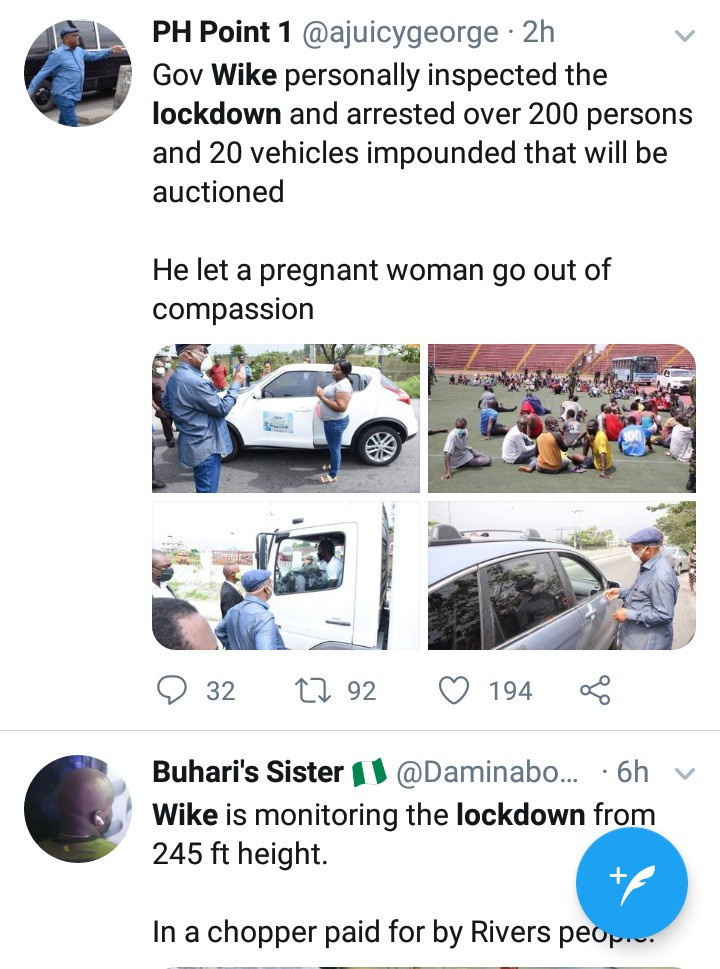Open Buhari's Sister display name

pos(248,772)
